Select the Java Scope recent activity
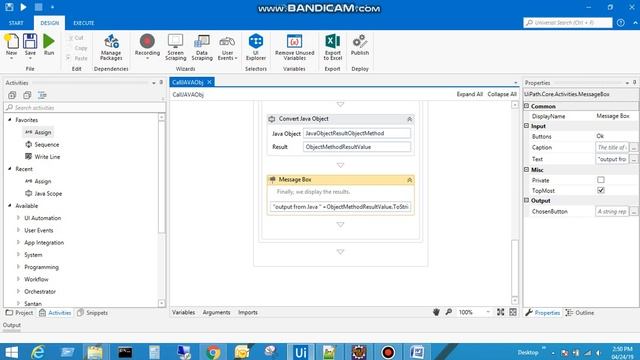 tap(43, 193)
